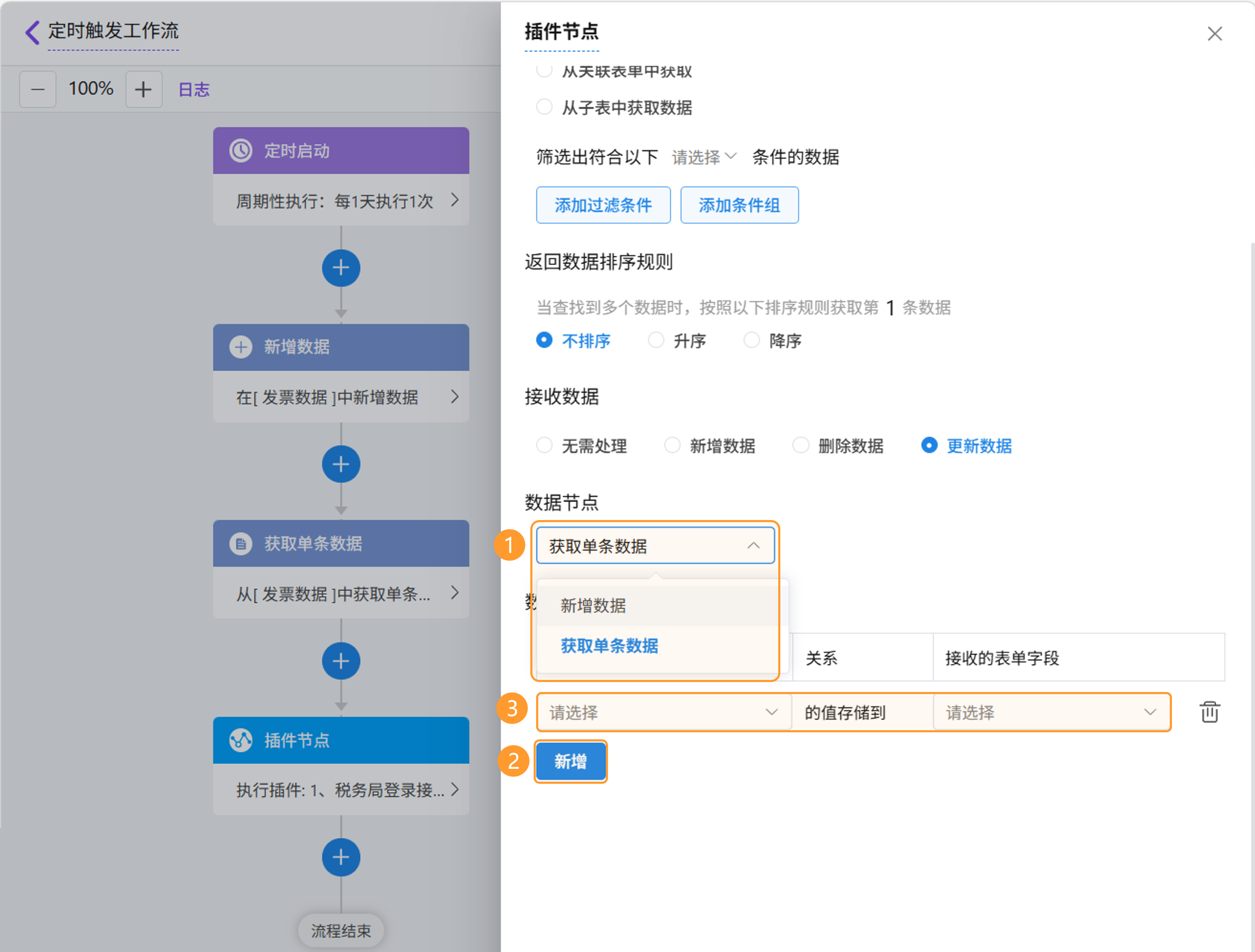The height and width of the screenshot is (952, 1255).
Task: Choose 新增数据 from dropdown list
Action: (593, 605)
